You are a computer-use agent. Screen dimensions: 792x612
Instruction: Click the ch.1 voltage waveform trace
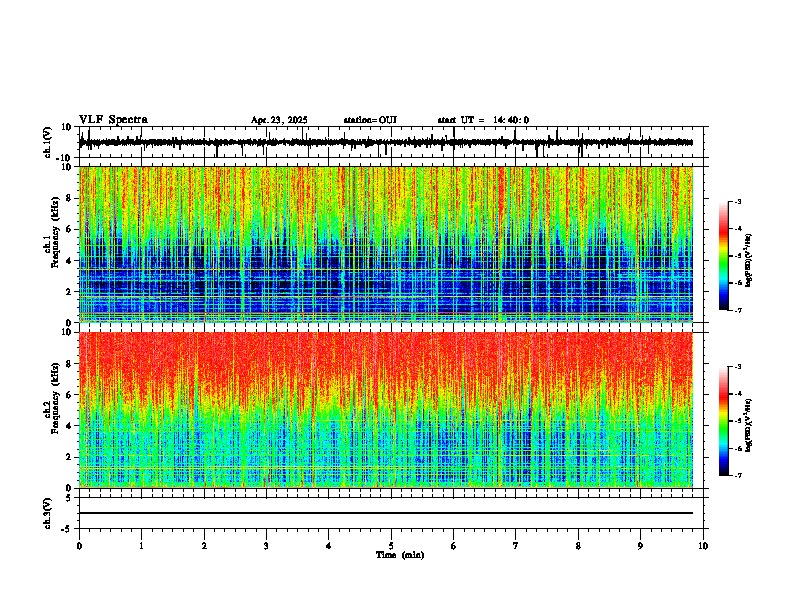tap(386, 143)
